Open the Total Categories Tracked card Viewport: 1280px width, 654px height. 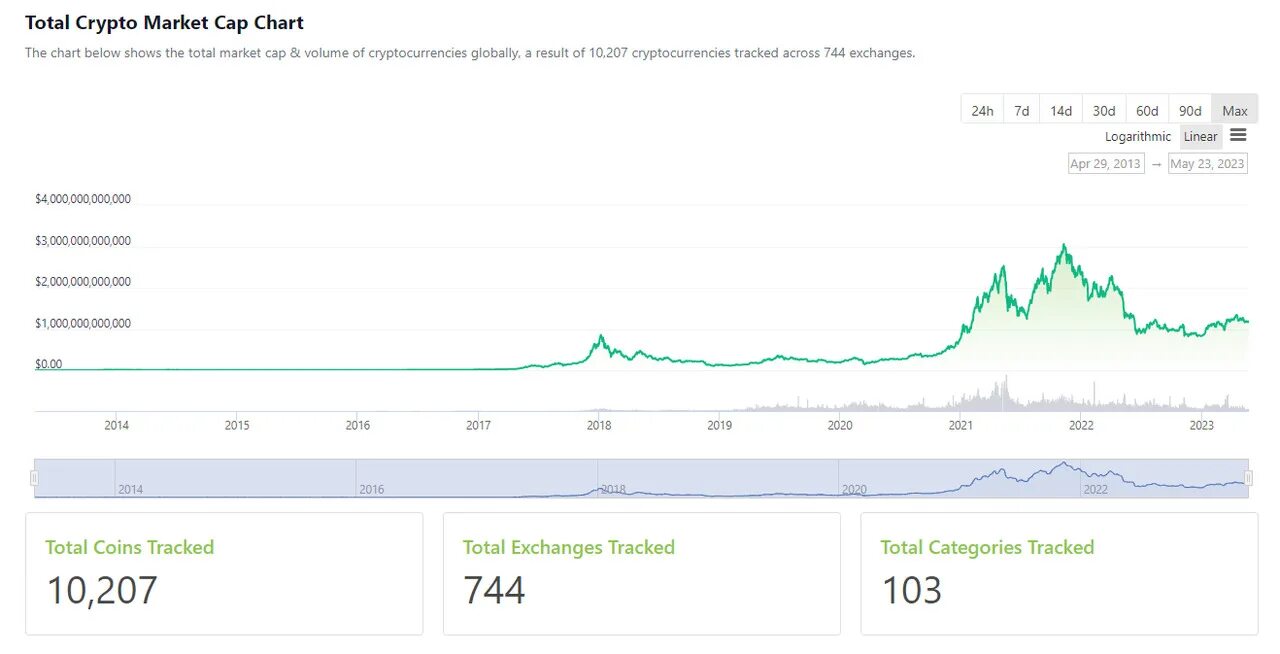(x=1059, y=573)
